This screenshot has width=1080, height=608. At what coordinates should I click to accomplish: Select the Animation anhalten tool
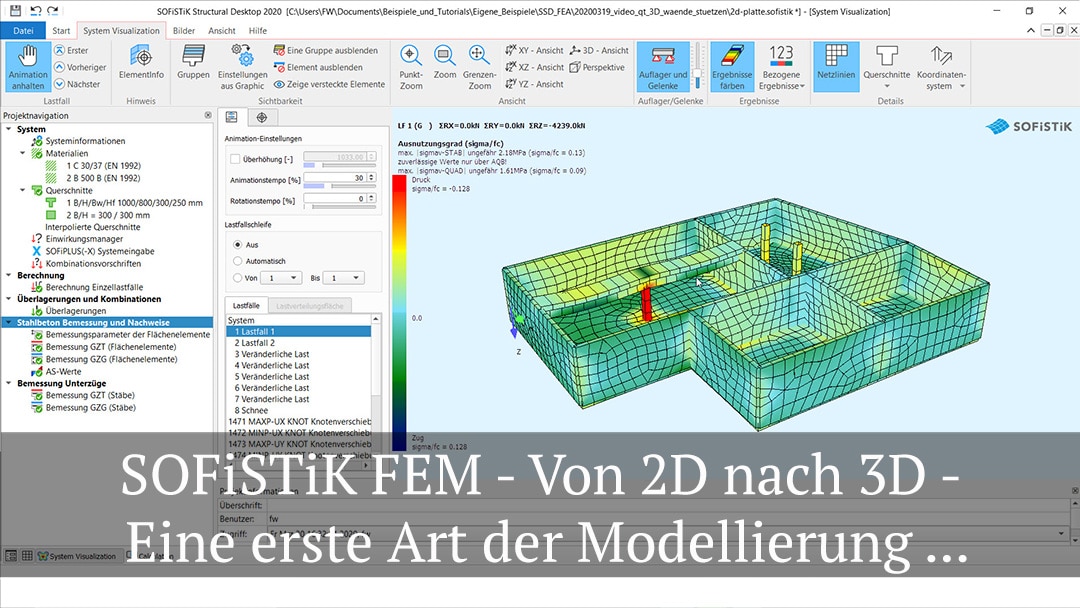(x=27, y=68)
